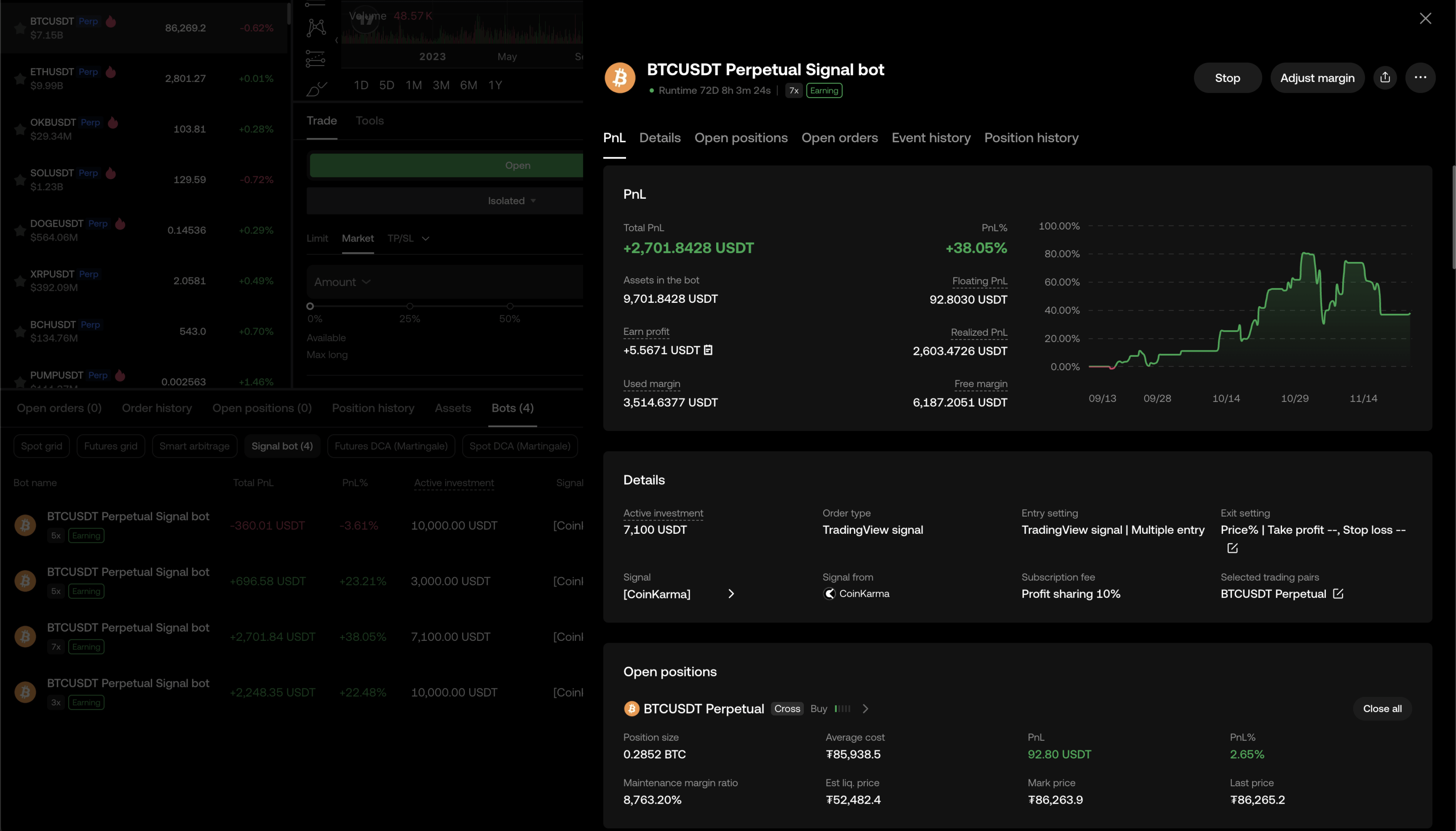Open the Futures grid bots filter tab
The image size is (1456, 831).
click(111, 446)
